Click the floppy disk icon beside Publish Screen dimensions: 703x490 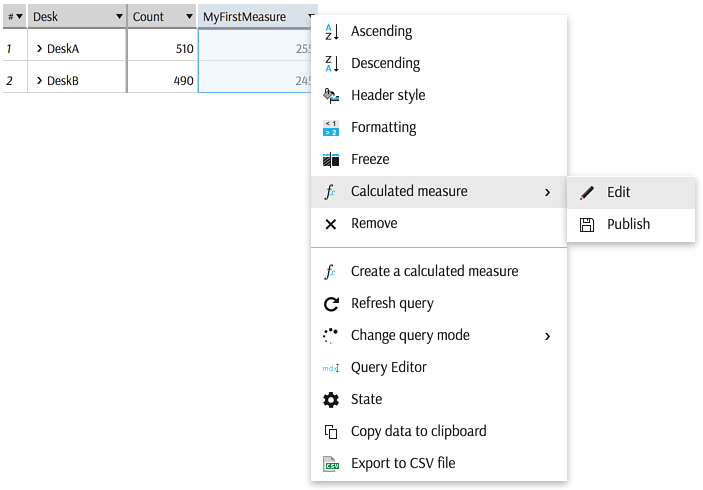(x=586, y=225)
